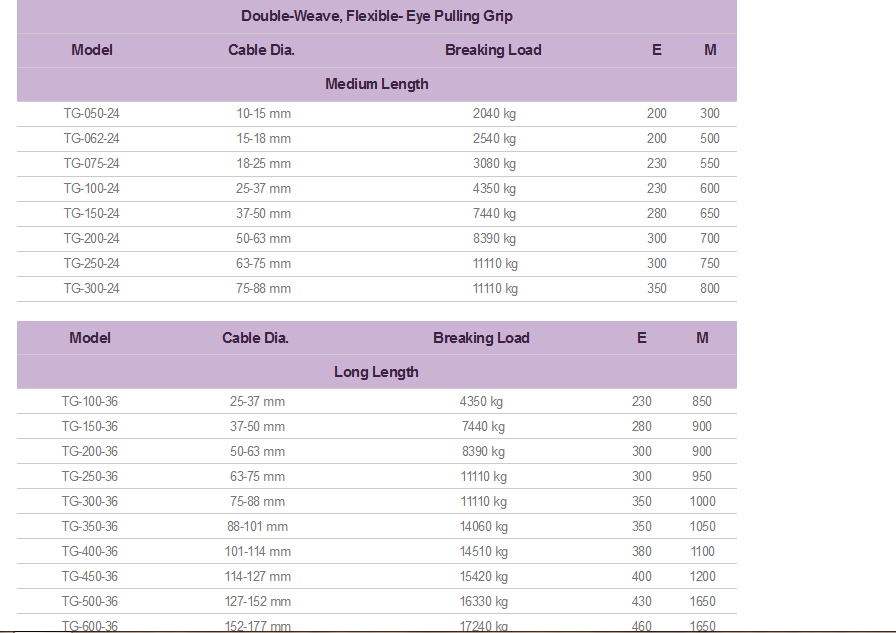Select model cell TG-500-36
Screen dimensions: 896x633
[x=90, y=602]
